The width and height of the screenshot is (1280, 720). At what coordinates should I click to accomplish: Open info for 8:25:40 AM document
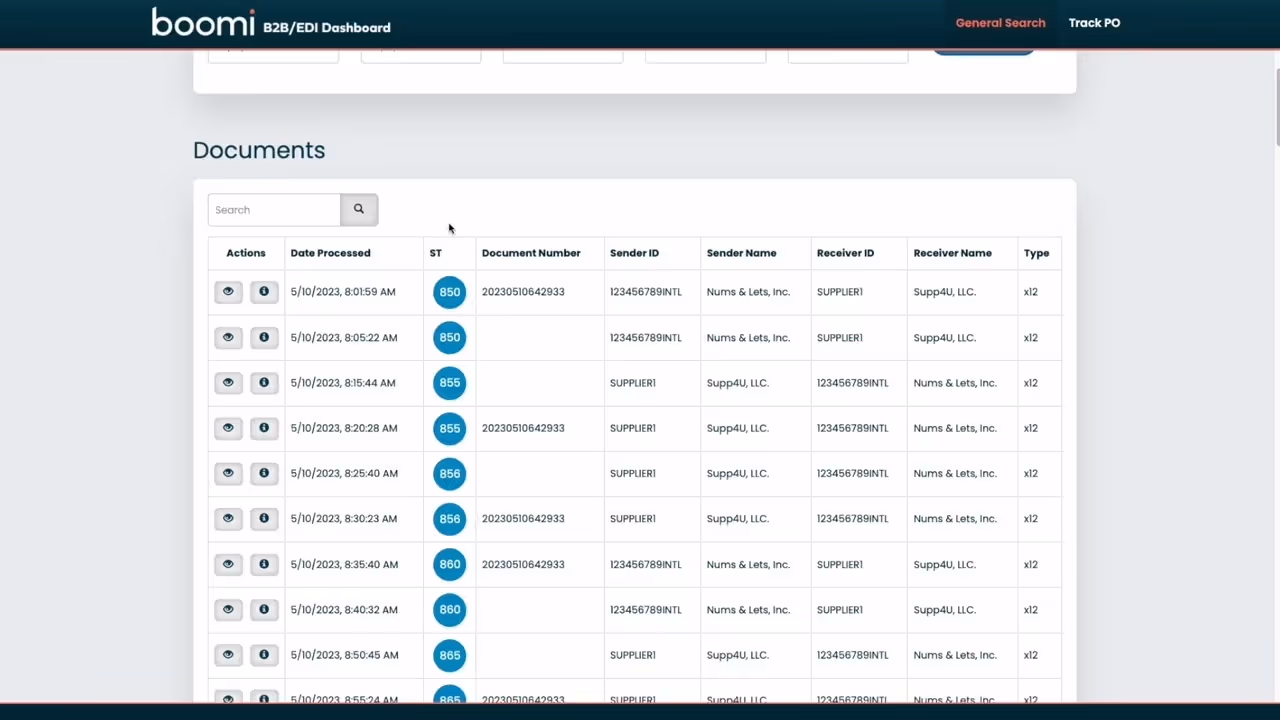coord(264,473)
